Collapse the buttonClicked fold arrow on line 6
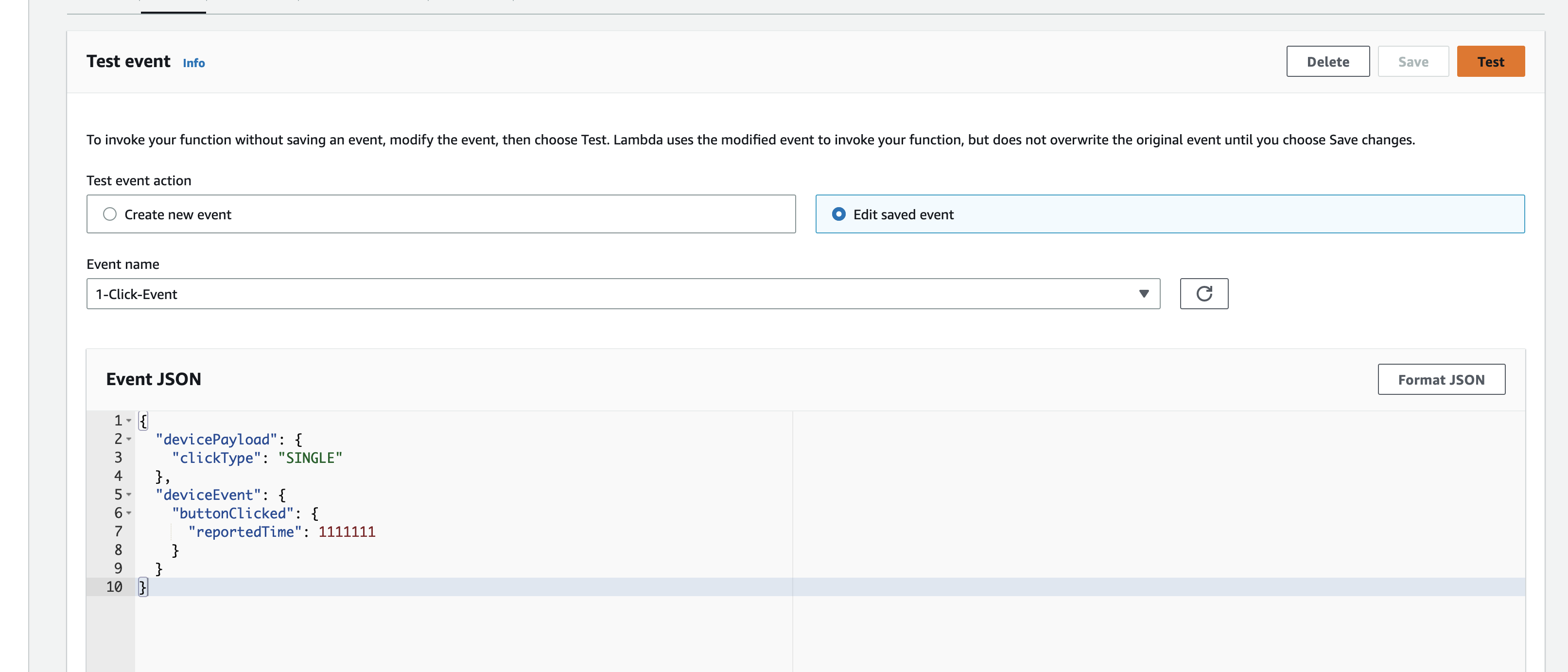 [128, 513]
